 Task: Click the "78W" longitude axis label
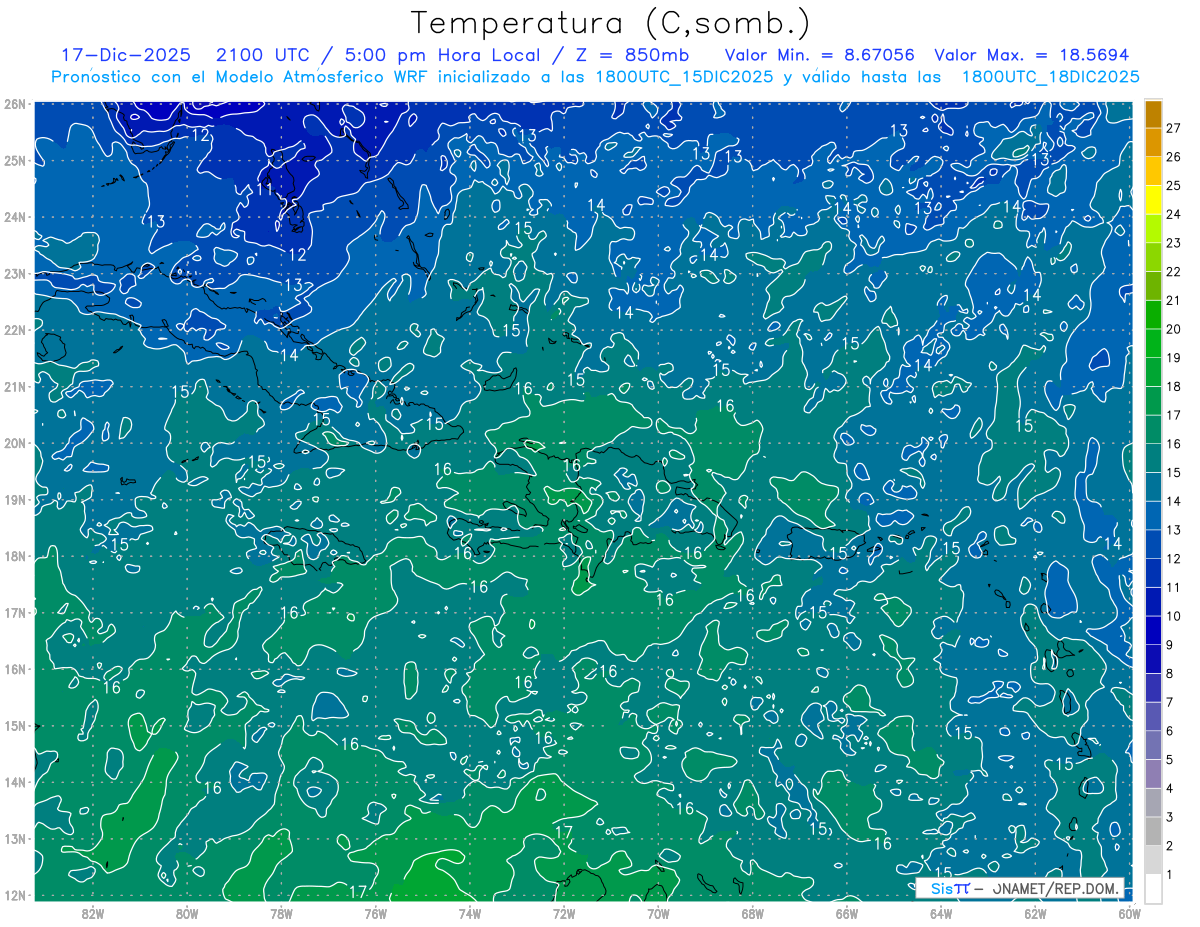[281, 913]
